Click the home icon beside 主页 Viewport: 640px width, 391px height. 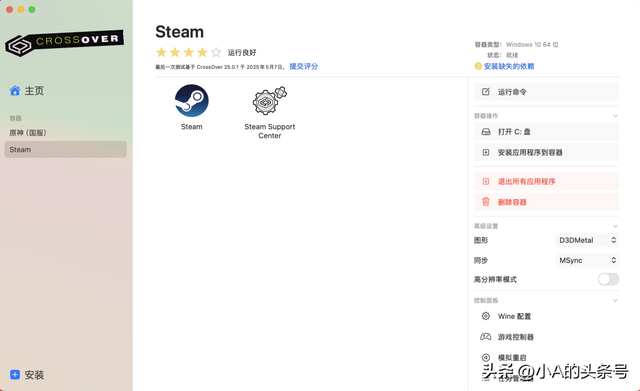15,91
